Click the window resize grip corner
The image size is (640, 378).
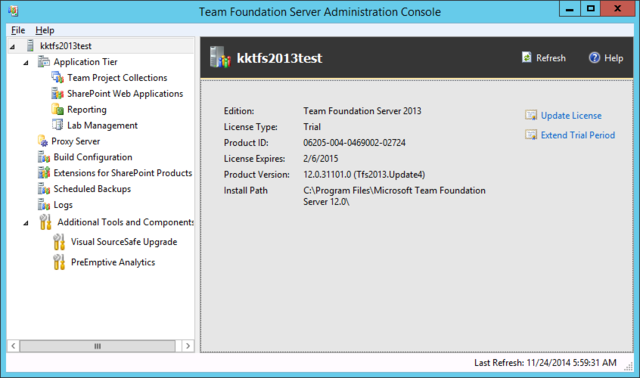[x=629, y=367]
